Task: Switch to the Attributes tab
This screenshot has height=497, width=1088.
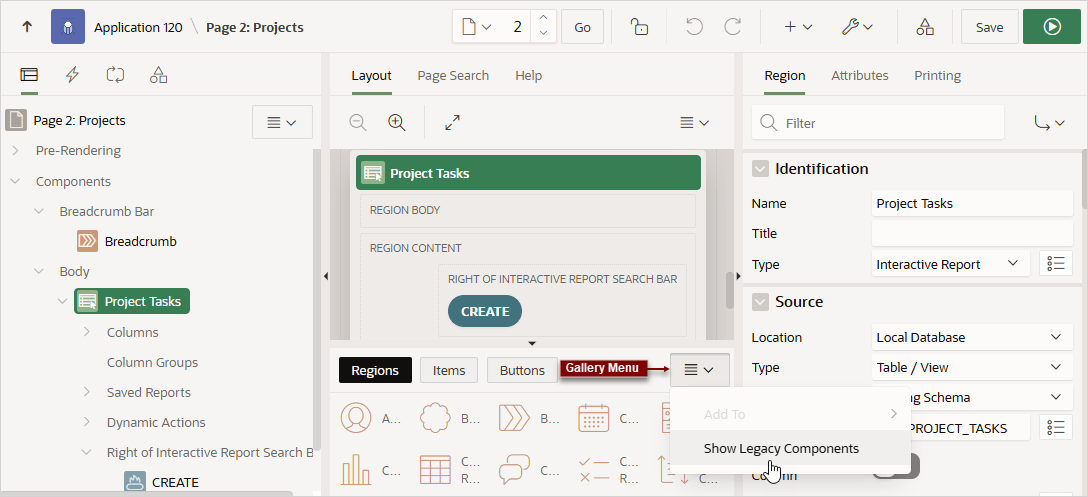Action: [860, 75]
